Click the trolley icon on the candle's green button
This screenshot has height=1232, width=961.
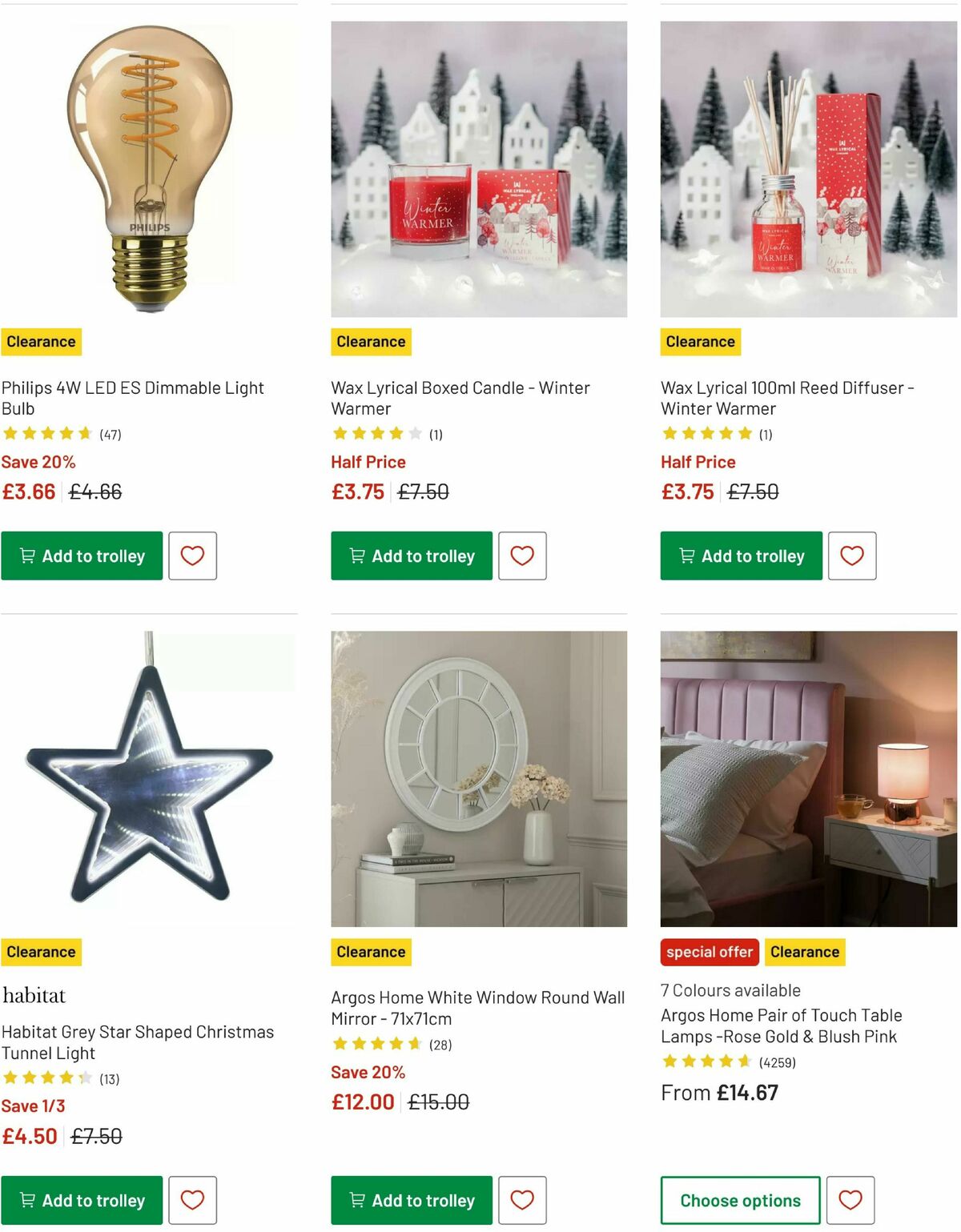click(358, 556)
